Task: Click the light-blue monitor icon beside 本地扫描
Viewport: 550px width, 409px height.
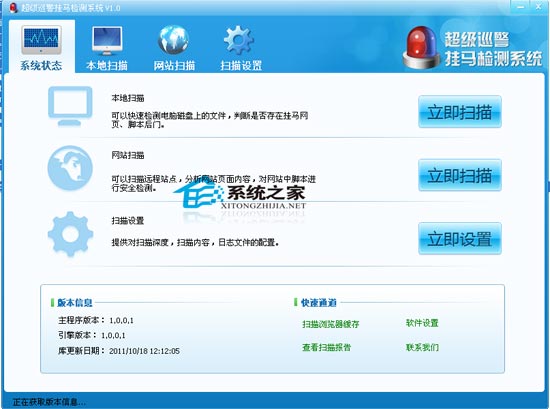Action: [70, 106]
